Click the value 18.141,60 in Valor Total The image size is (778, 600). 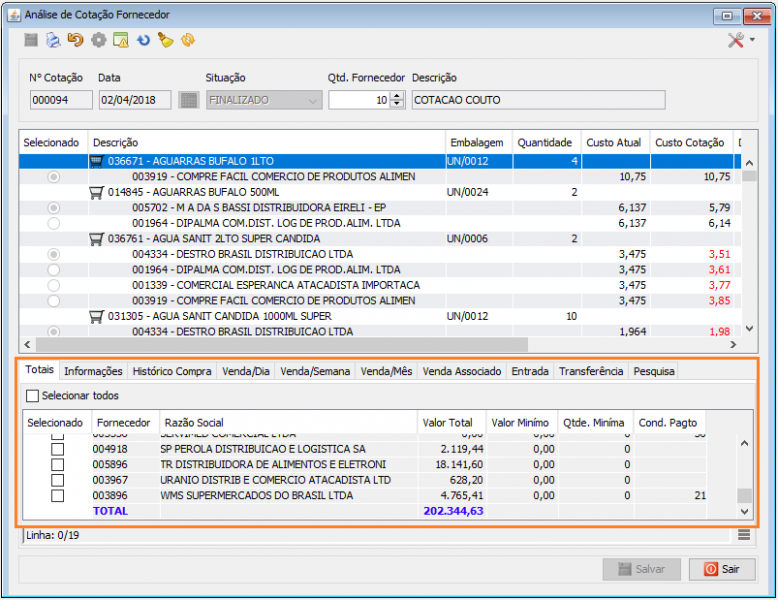click(x=459, y=465)
